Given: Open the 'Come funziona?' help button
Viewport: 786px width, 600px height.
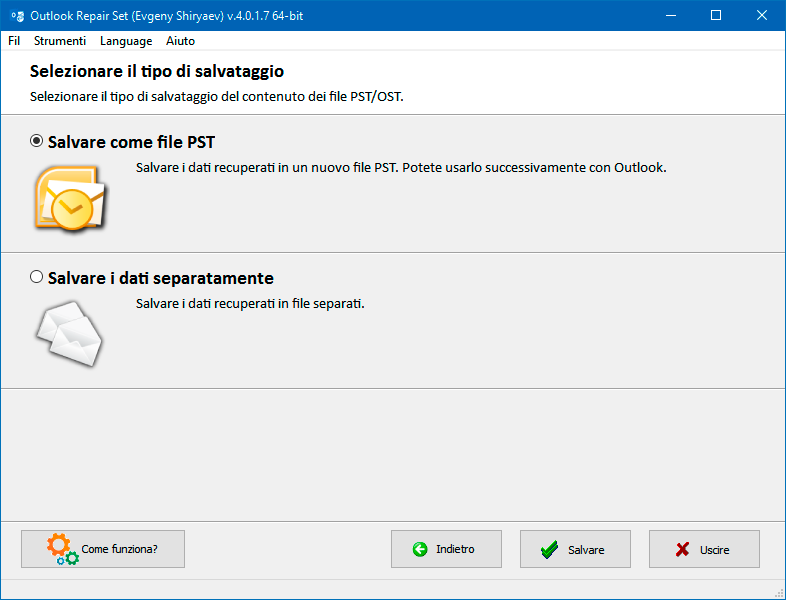Looking at the screenshot, I should point(103,549).
